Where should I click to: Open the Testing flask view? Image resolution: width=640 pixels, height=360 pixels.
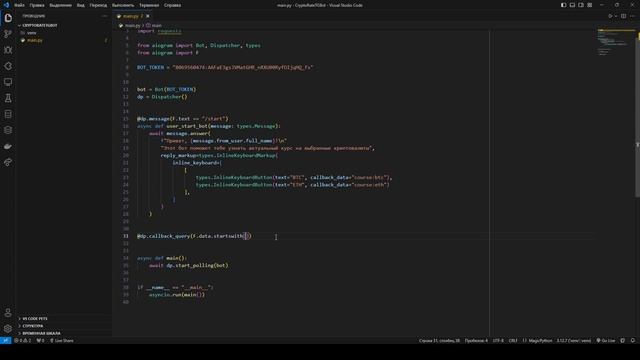point(8,98)
